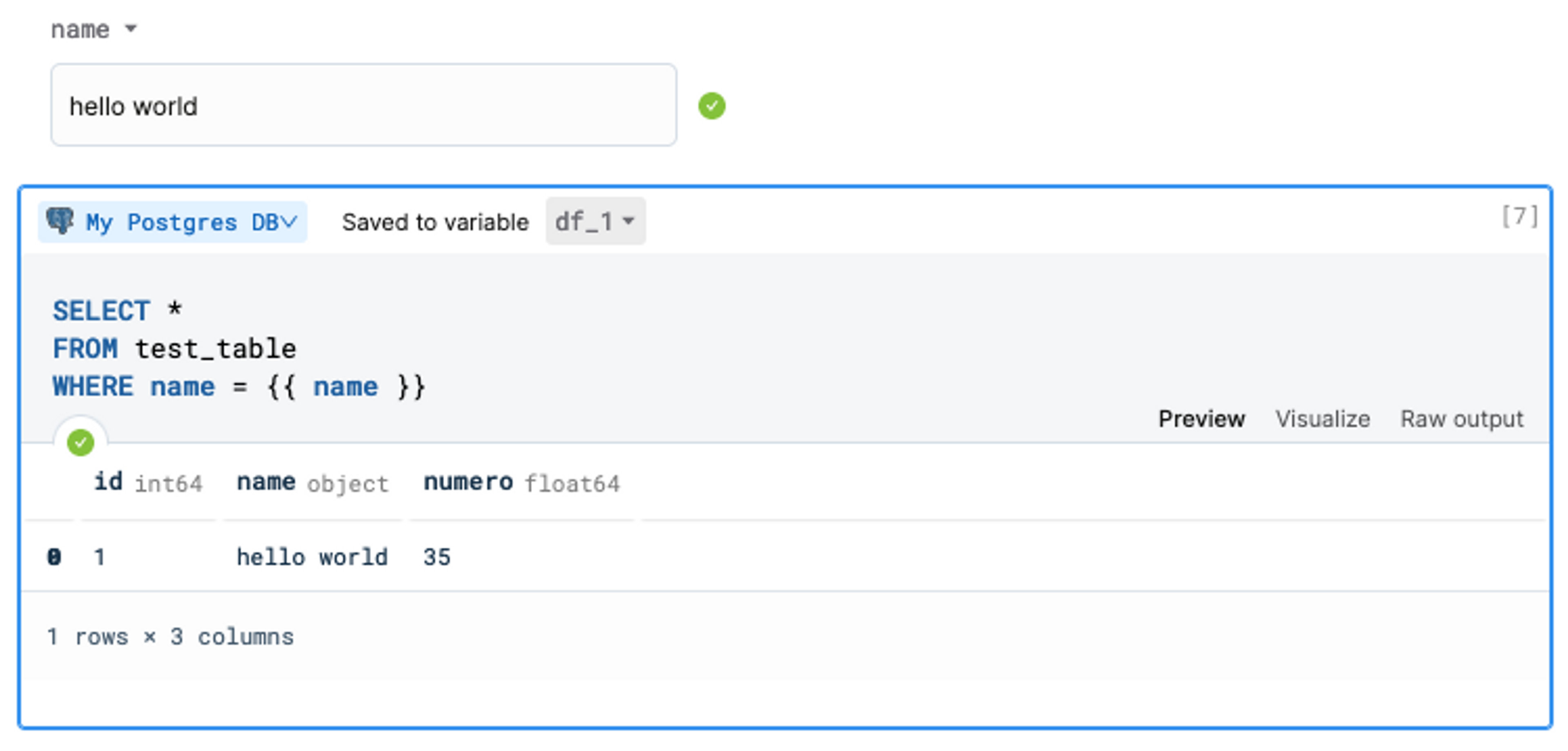
Task: Click the {{ name }} template variable
Action: click(x=346, y=387)
